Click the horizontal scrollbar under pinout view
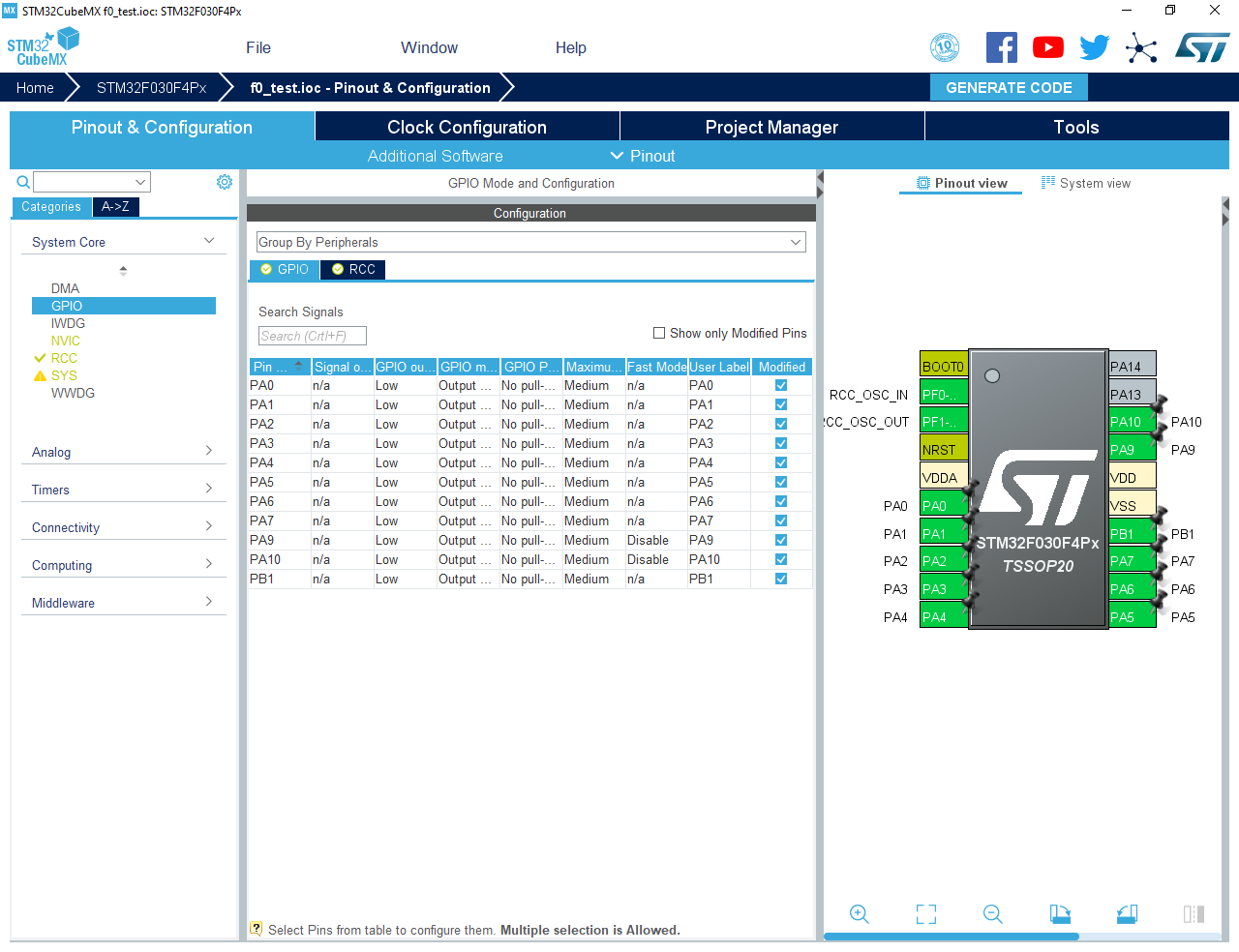This screenshot has height=952, width=1239. coord(951,937)
